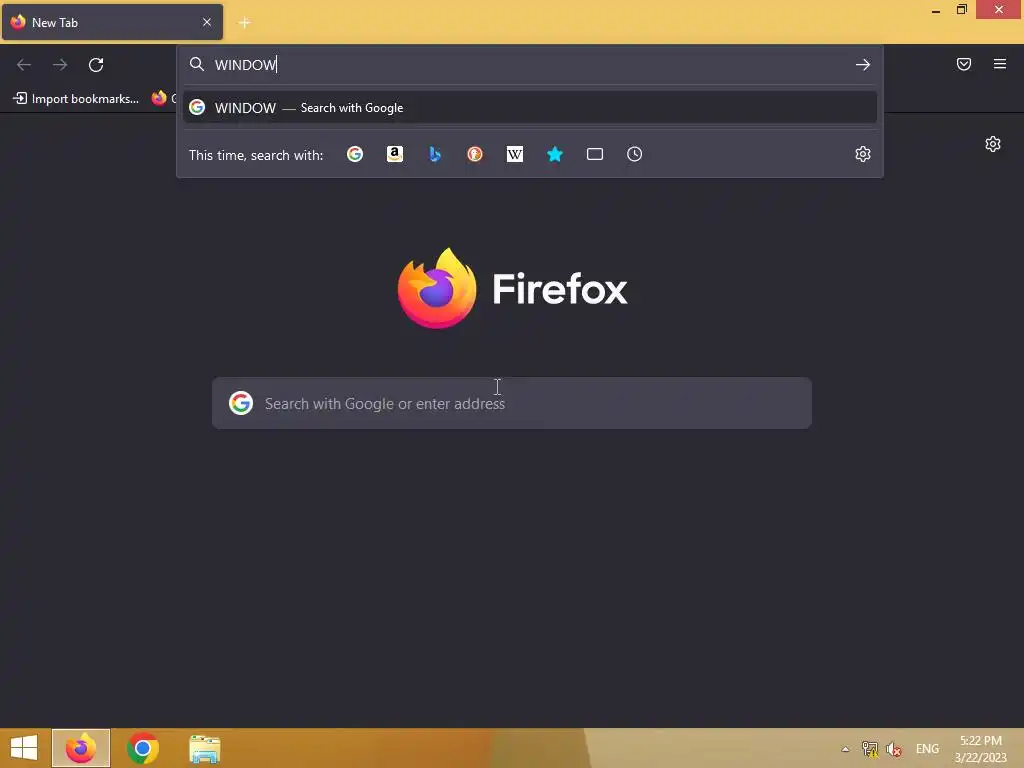This screenshot has height=768, width=1024.
Task: Click the Firefox taskbar icon
Action: tap(81, 748)
